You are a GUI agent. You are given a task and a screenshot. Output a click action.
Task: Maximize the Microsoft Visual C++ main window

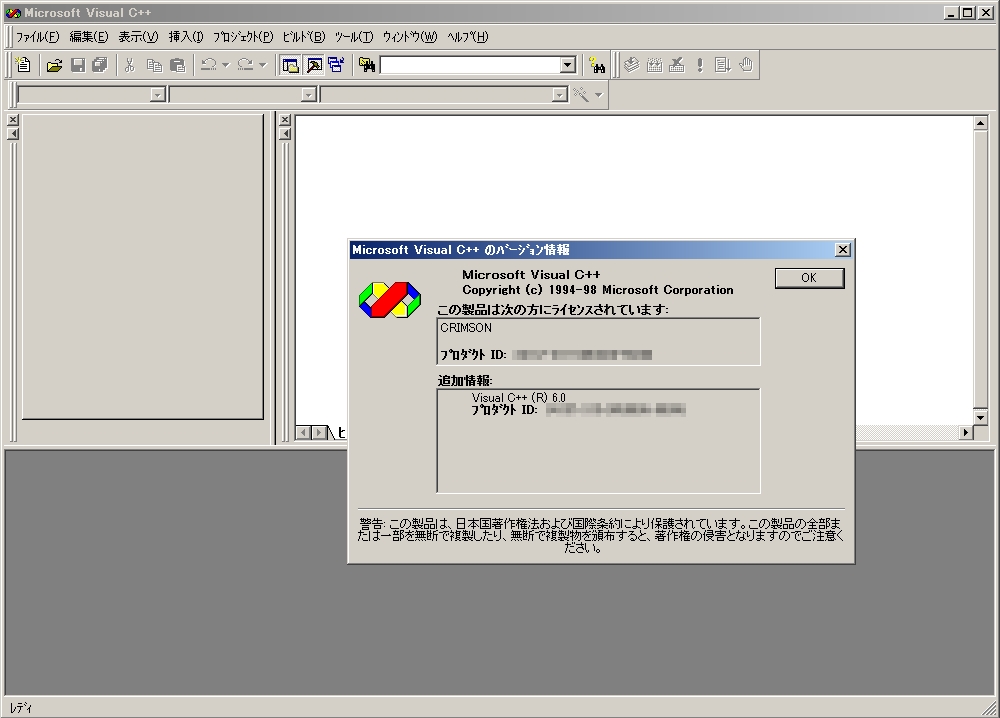click(x=967, y=13)
